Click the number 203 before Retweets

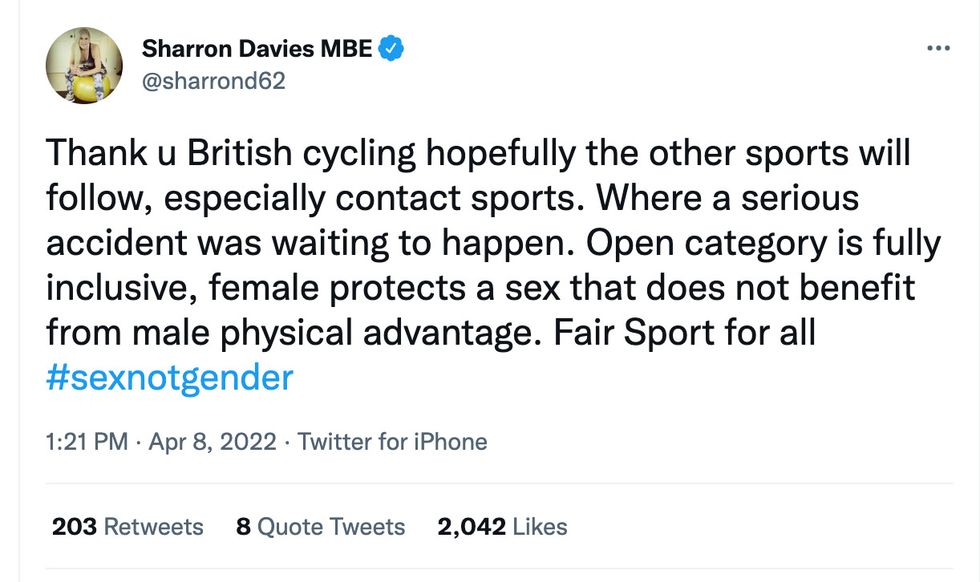74,527
